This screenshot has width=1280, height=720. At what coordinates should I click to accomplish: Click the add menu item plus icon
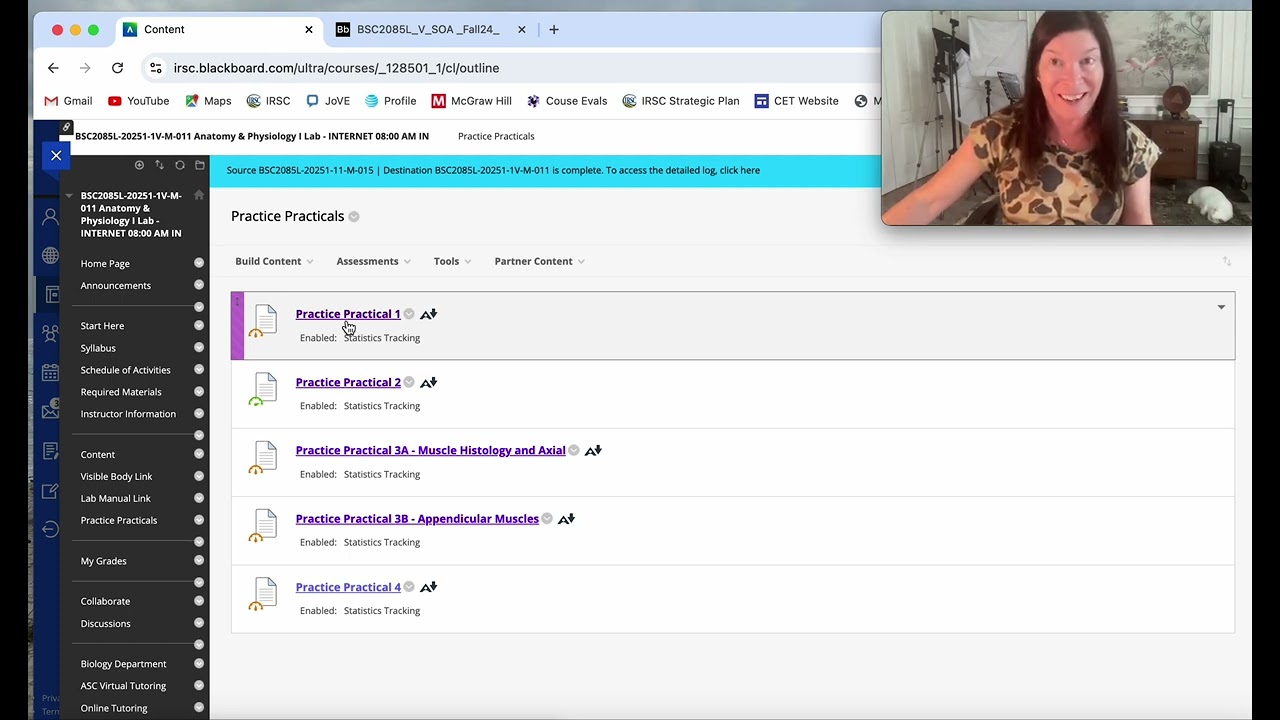[139, 165]
